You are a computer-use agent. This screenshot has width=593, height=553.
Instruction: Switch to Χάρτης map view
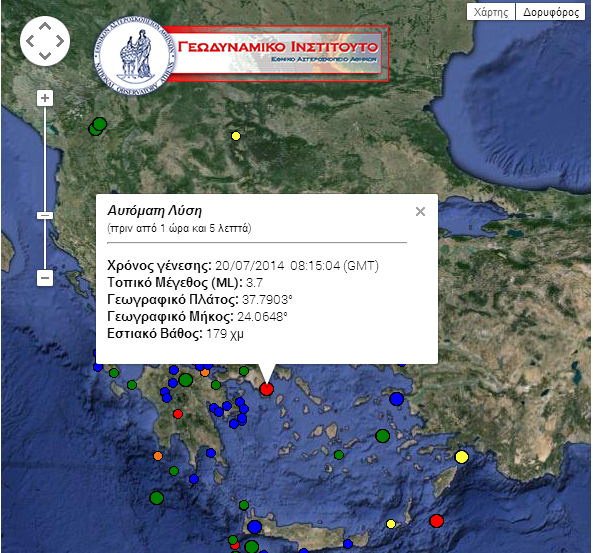[x=491, y=12]
